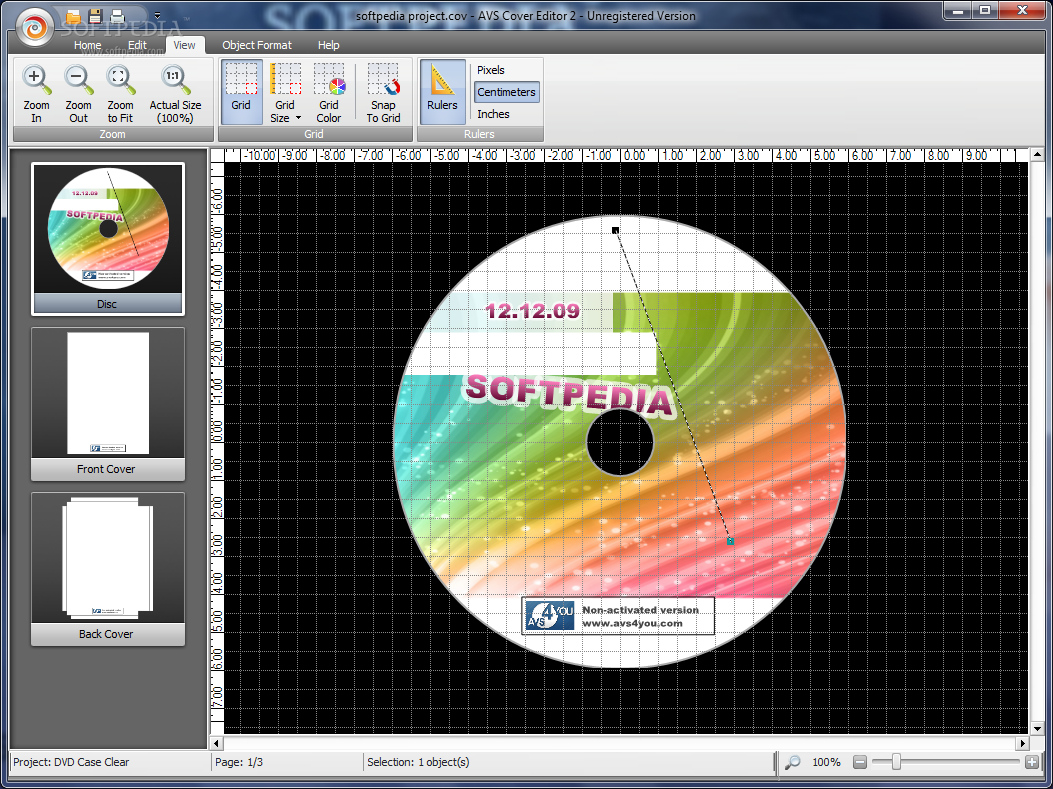Open the Help tab

coord(328,45)
